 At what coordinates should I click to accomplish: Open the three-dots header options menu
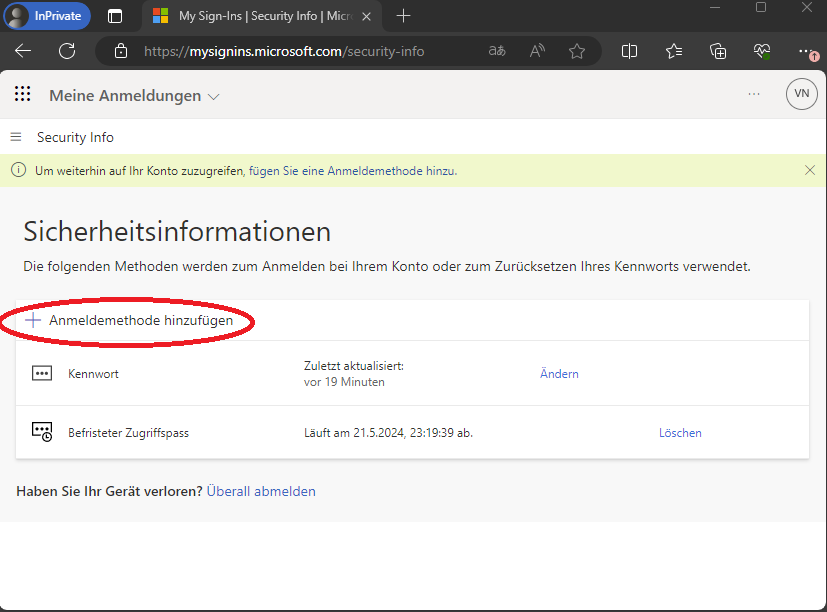point(753,94)
